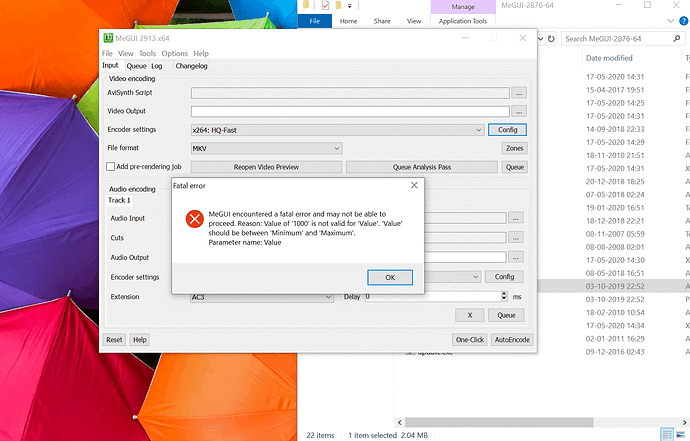
Task: Click the audio Delay stepper arrows
Action: (x=503, y=297)
